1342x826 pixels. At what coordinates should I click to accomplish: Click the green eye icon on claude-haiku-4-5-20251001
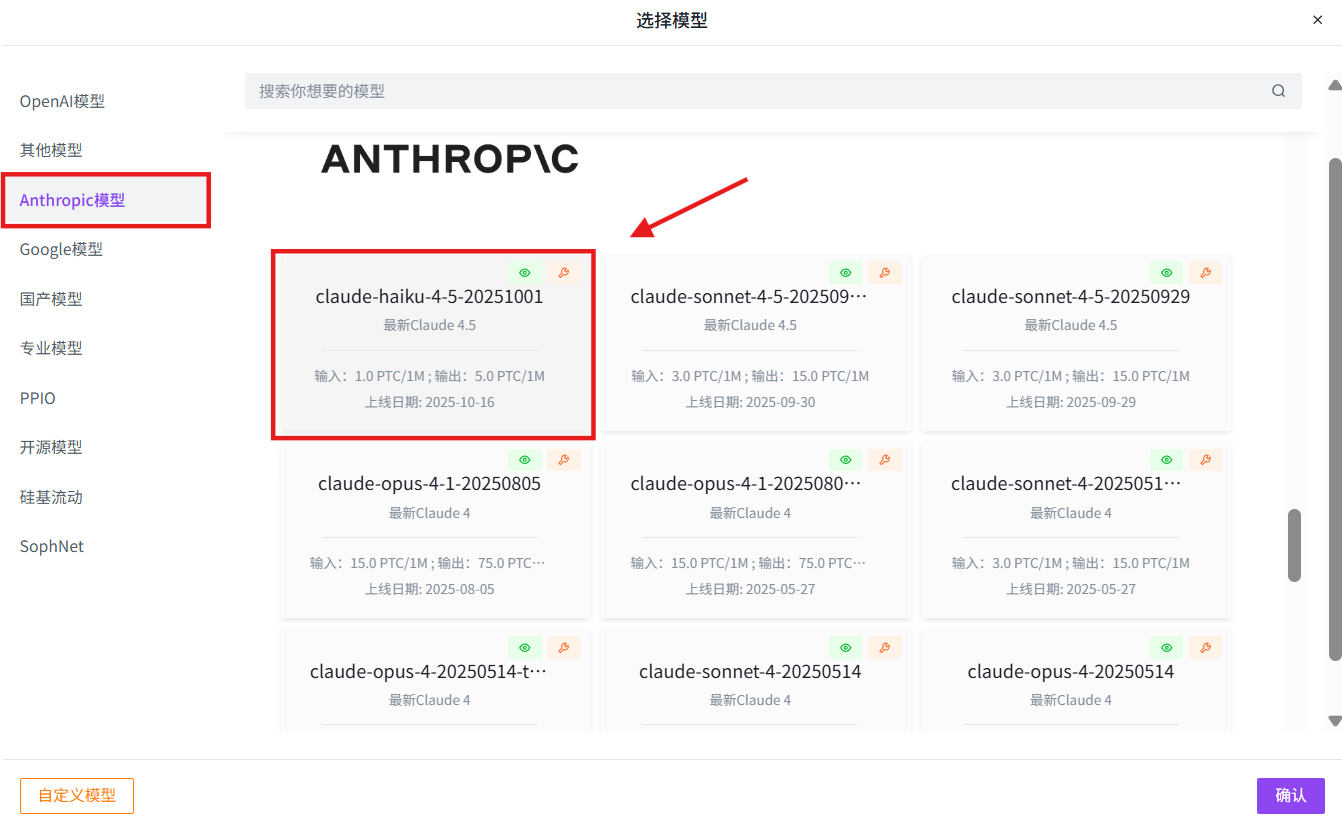point(524,273)
